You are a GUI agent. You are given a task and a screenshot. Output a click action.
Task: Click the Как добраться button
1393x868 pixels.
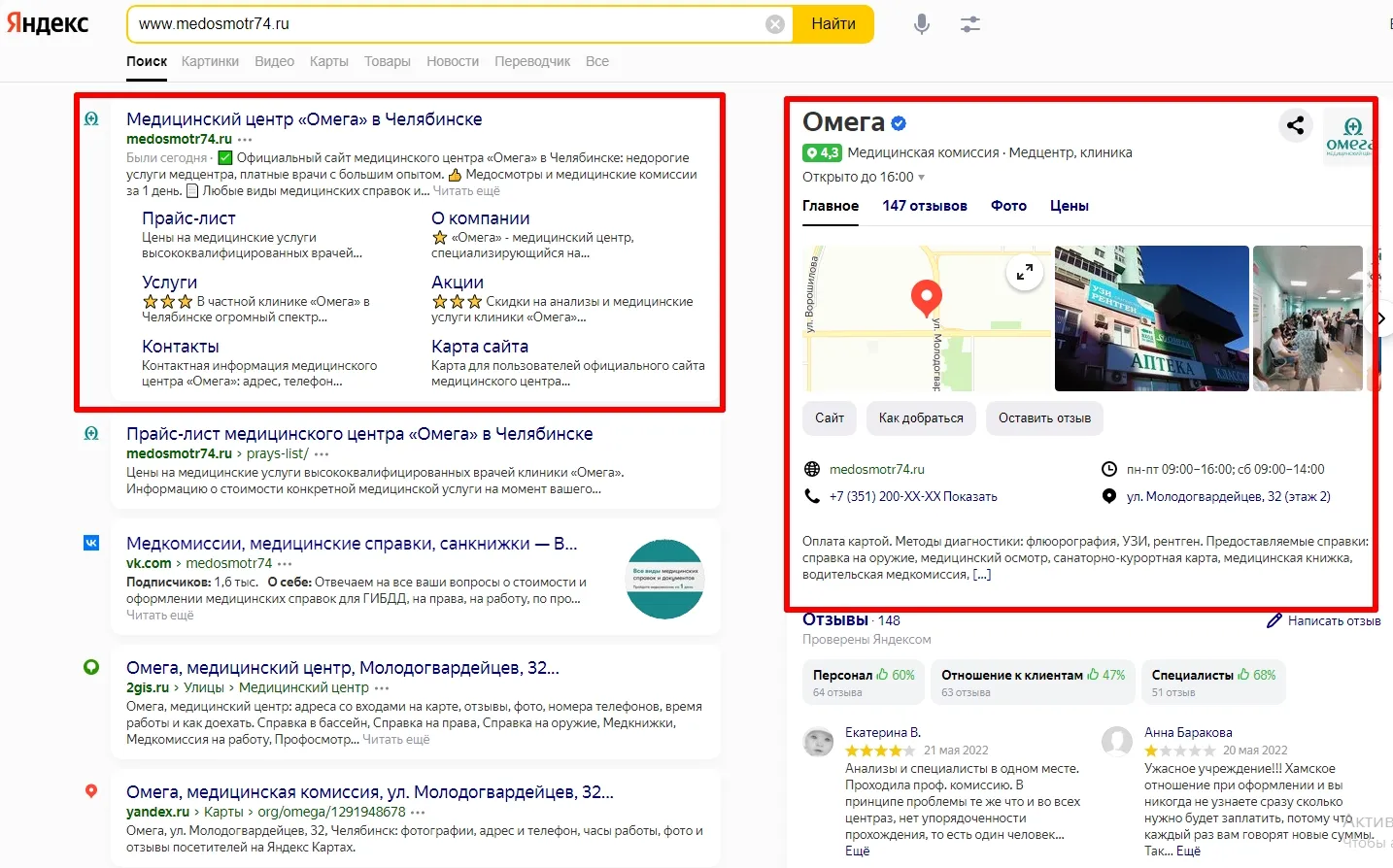tap(921, 418)
